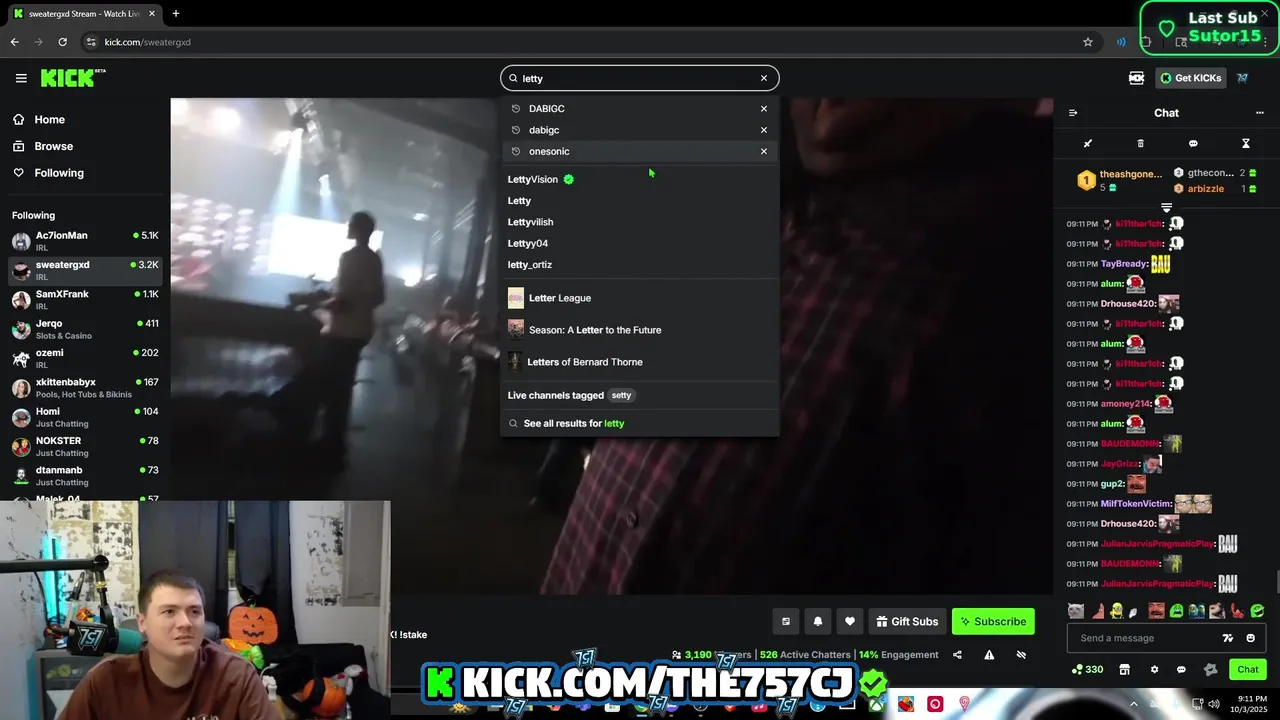
Task: Click the trash can icon in chat
Action: tap(1141, 144)
